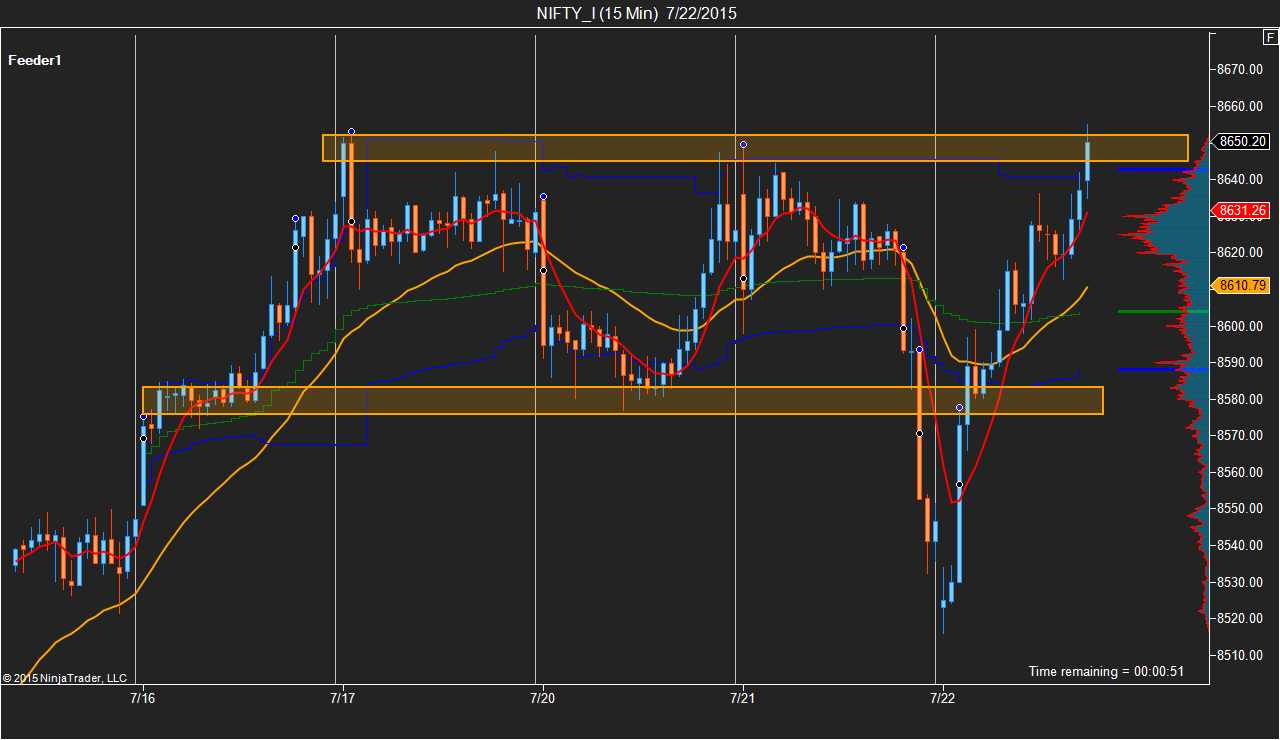Click the small F button above the price axis
1280x740 pixels.
1270,38
